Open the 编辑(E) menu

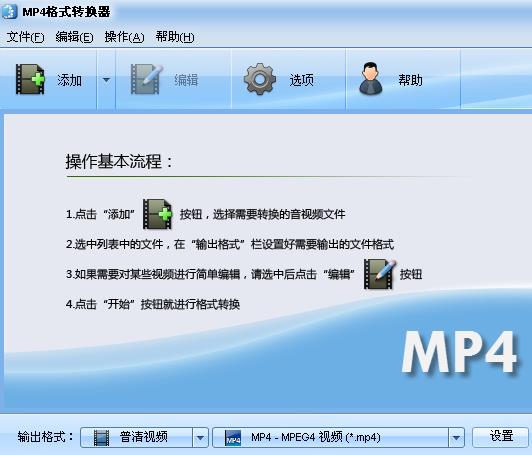[74, 37]
